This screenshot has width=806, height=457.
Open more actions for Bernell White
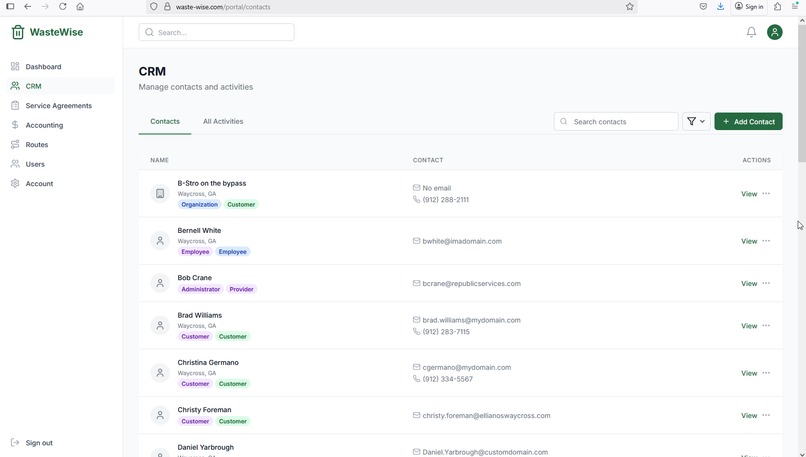(x=766, y=241)
